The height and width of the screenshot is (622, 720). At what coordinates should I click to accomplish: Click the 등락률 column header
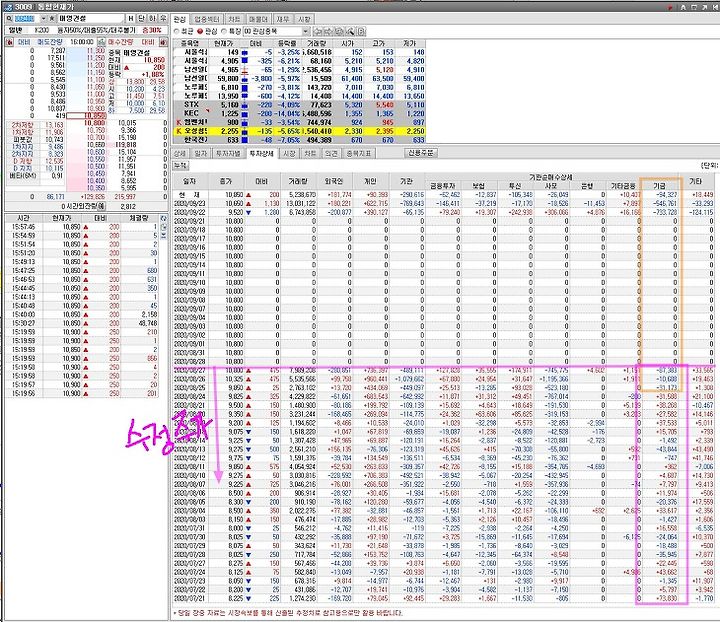287,43
